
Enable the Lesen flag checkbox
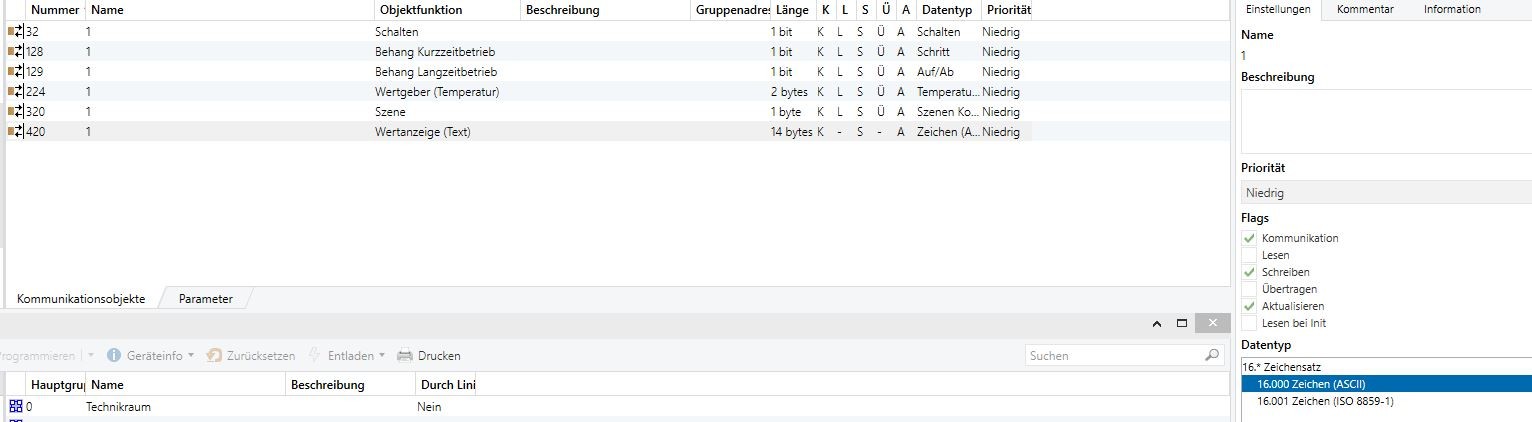tap(1249, 255)
